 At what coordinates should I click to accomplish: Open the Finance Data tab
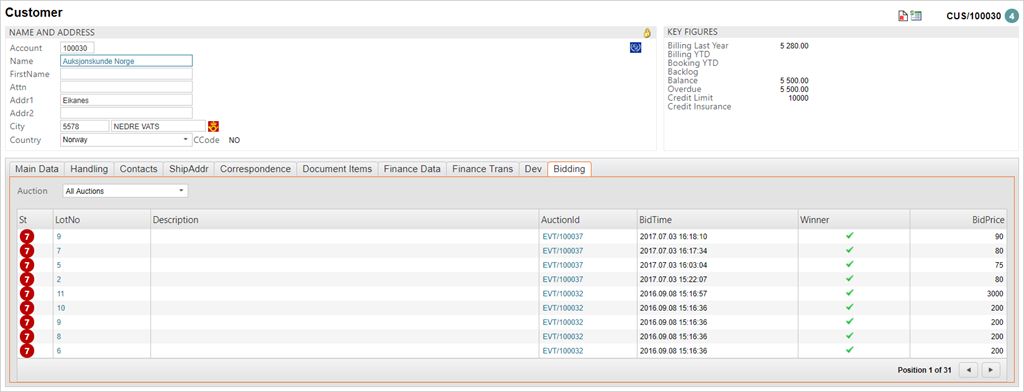pyautogui.click(x=412, y=169)
